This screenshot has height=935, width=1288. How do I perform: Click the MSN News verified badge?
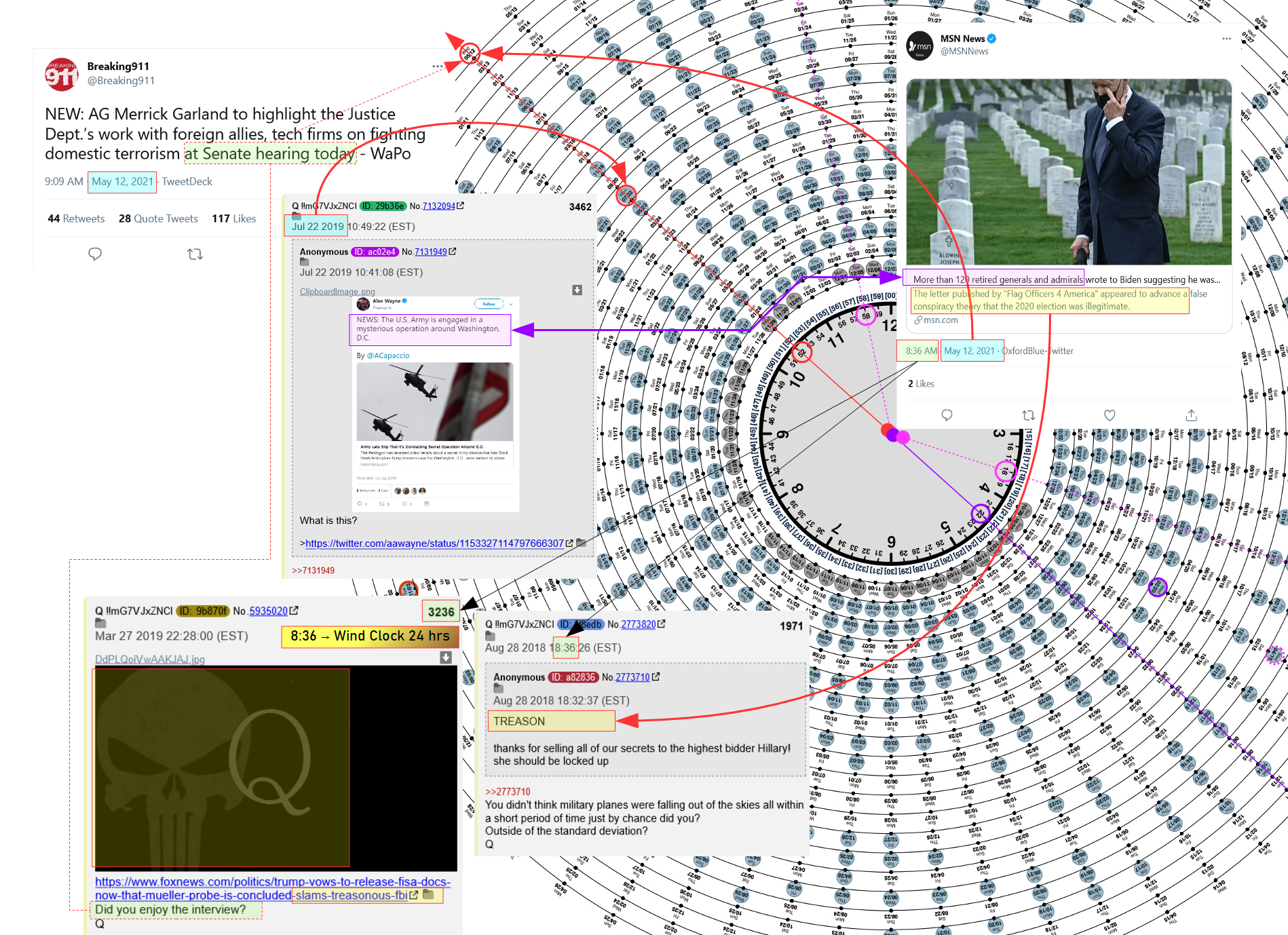tap(991, 39)
